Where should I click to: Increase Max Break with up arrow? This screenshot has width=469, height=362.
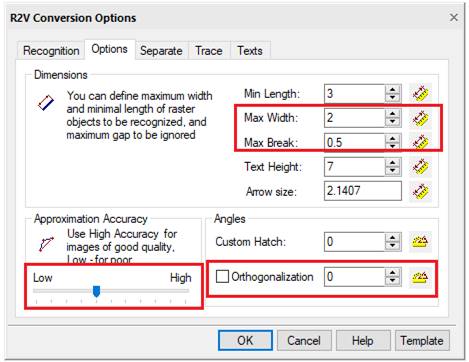(393, 138)
